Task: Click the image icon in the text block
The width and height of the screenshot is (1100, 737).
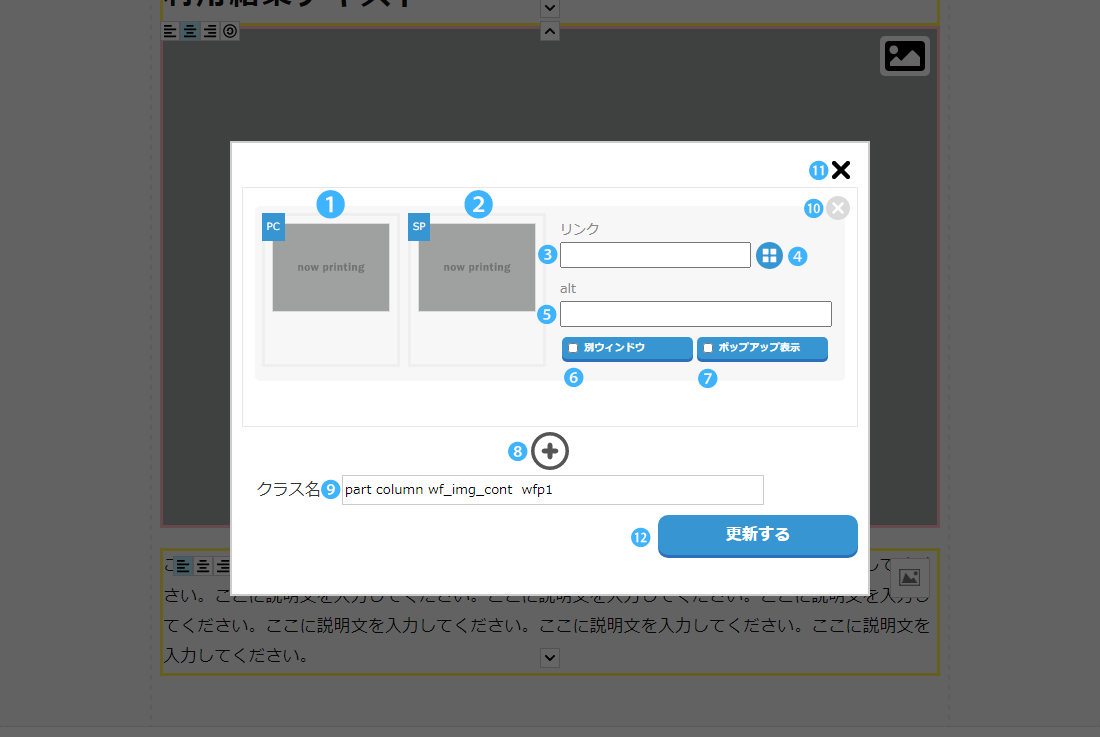Action: pyautogui.click(x=909, y=577)
